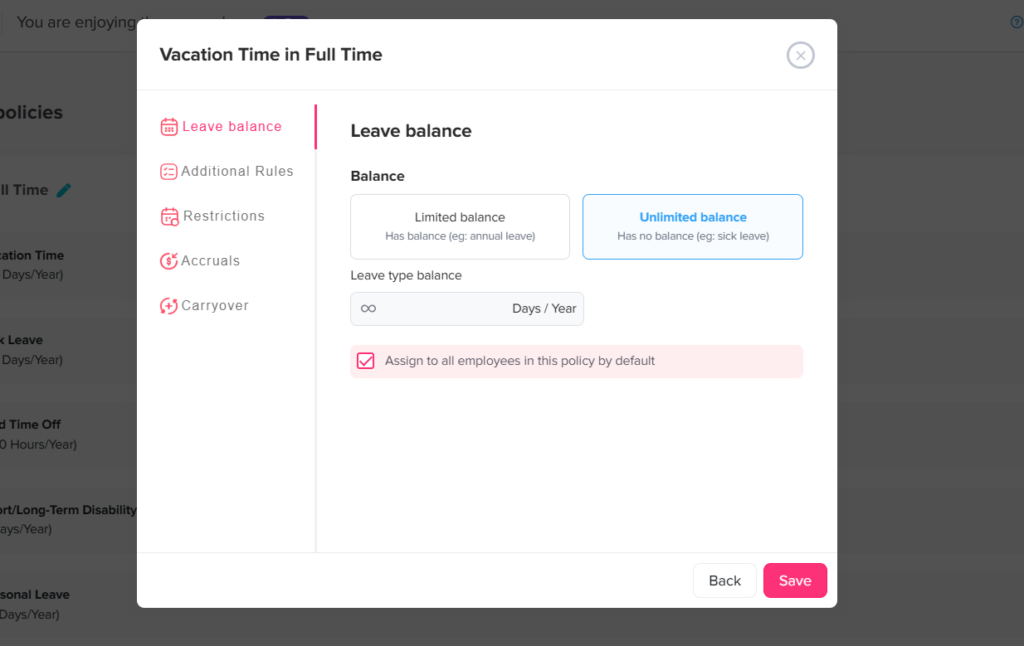1024x646 pixels.
Task: Open the Carryover tab
Action: coord(214,306)
